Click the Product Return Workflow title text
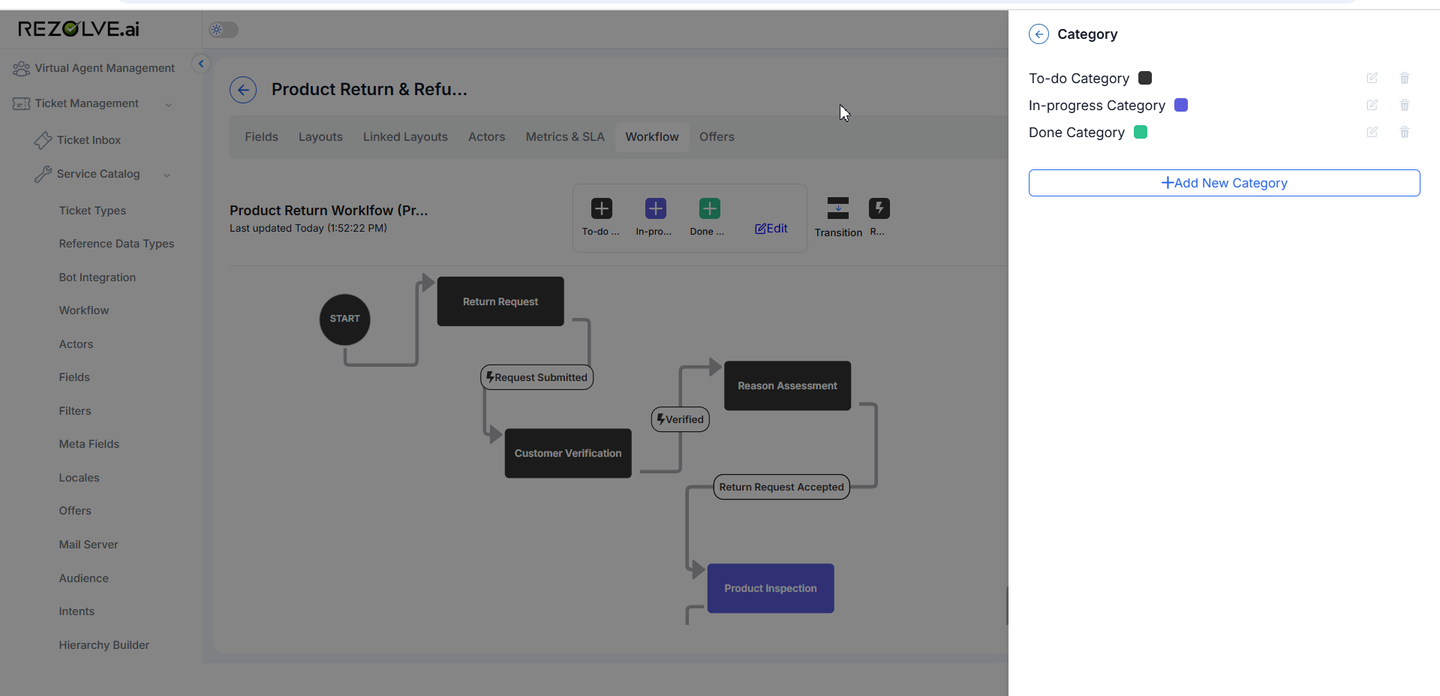The width and height of the screenshot is (1440, 696). [329, 211]
